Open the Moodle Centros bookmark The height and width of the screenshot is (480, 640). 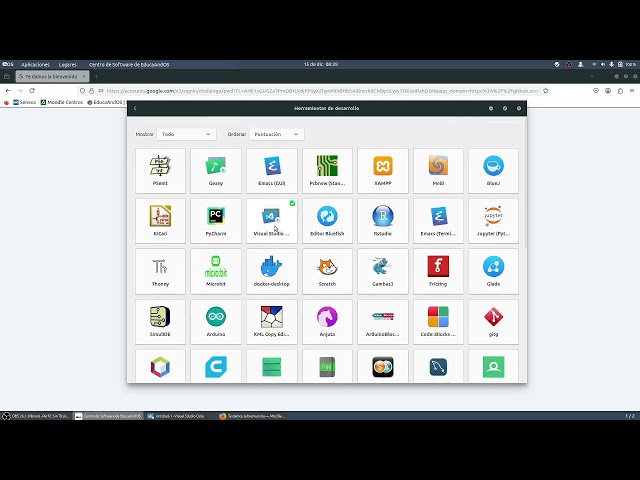pos(62,102)
